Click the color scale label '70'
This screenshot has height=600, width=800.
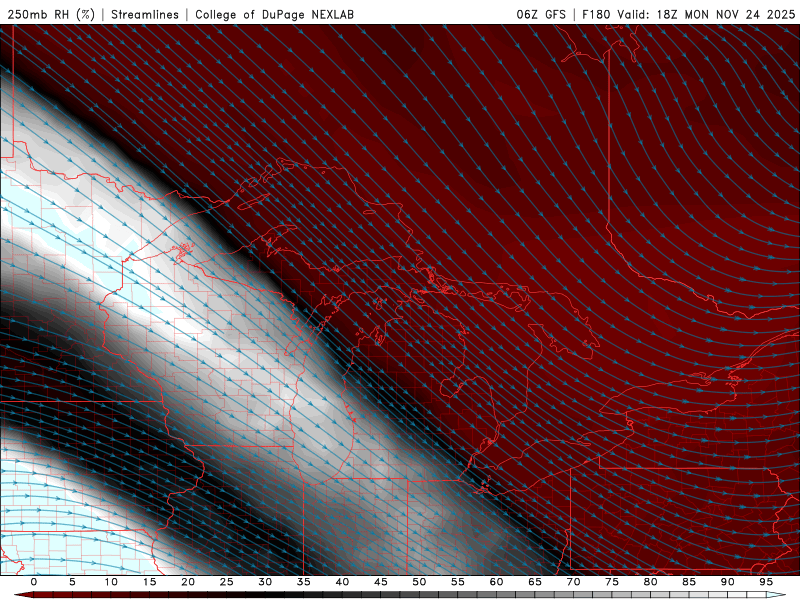click(573, 582)
